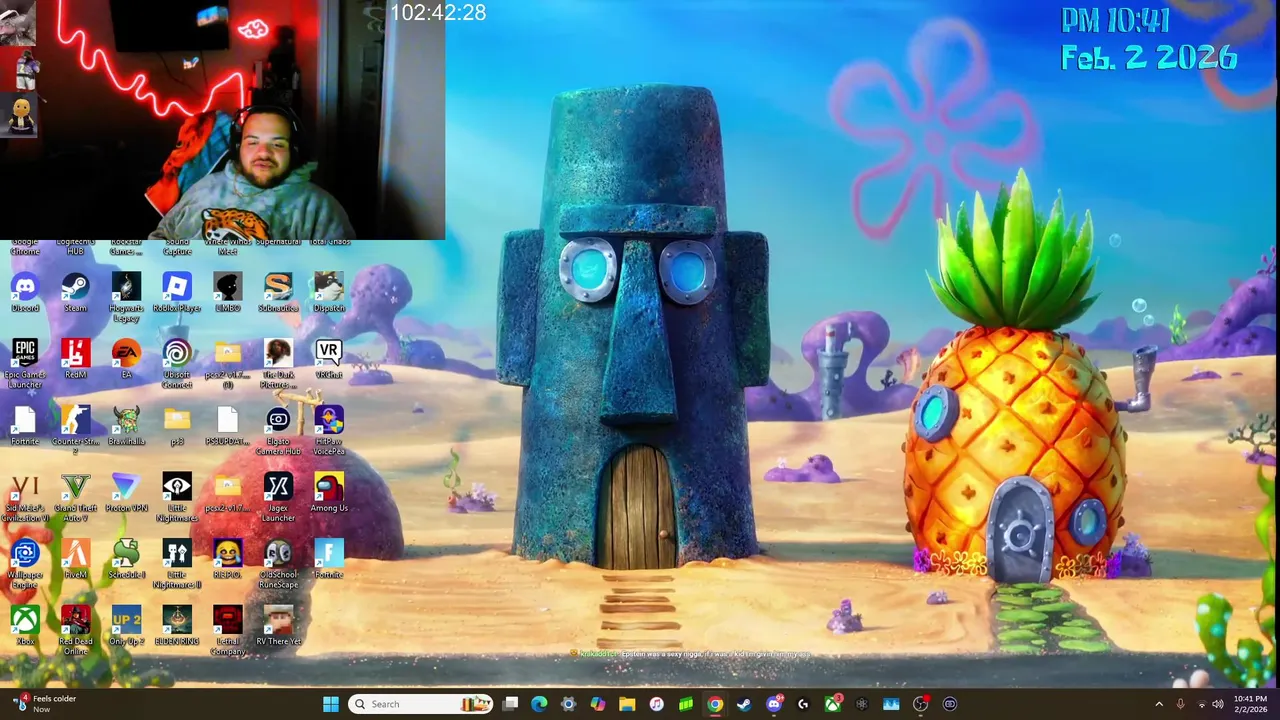The image size is (1280, 720).
Task: Open Settings gear in the taskbar
Action: pyautogui.click(x=568, y=704)
